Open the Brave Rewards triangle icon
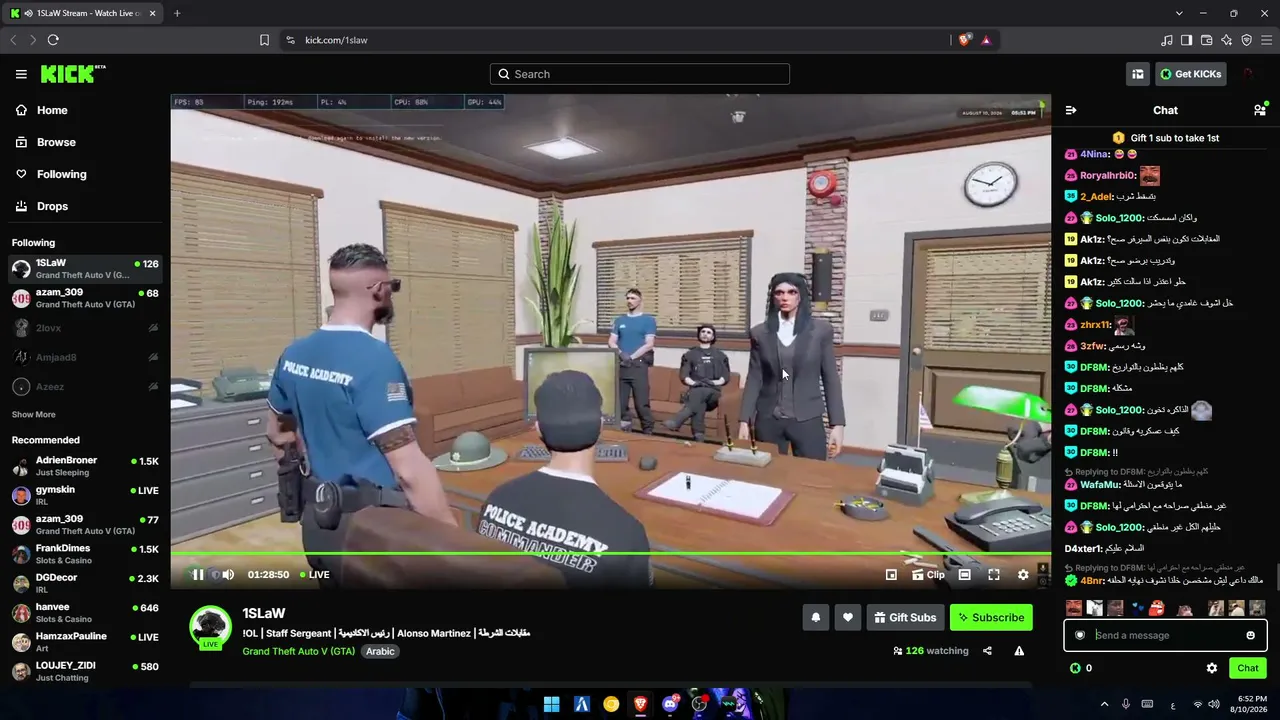This screenshot has width=1280, height=720. [986, 40]
